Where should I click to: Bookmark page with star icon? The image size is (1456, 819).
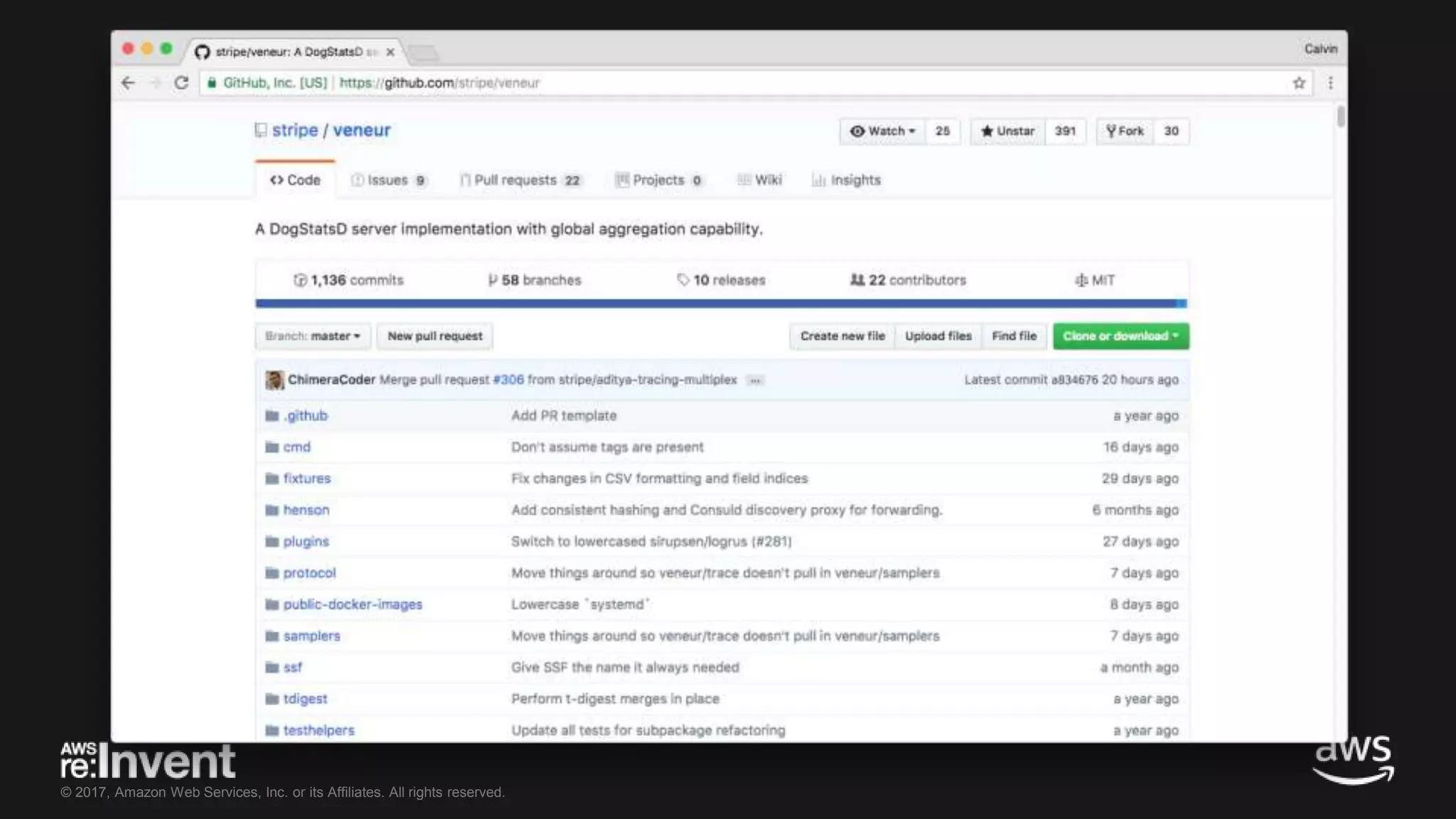click(x=1299, y=83)
